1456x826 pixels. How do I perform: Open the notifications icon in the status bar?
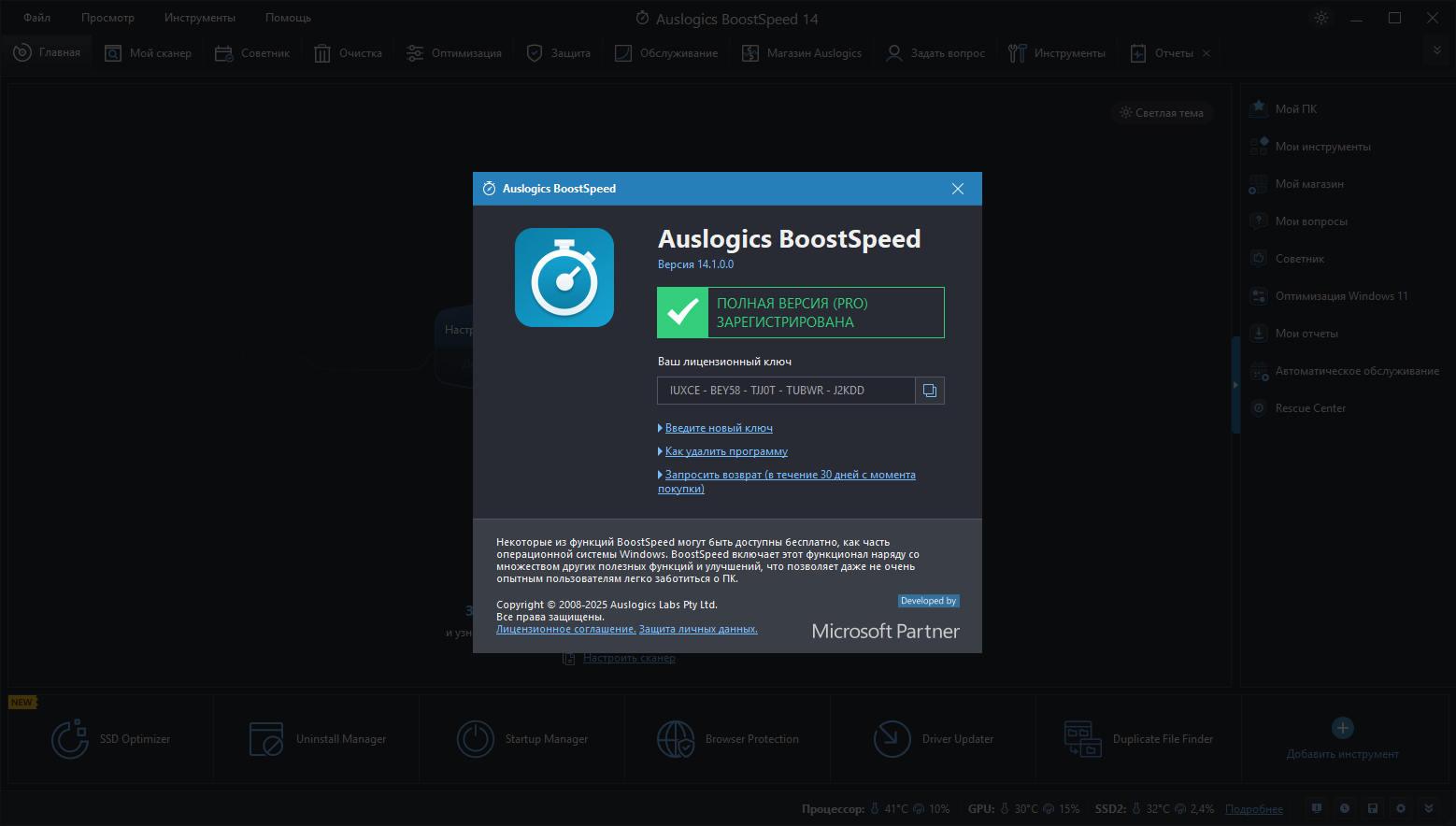(1316, 808)
